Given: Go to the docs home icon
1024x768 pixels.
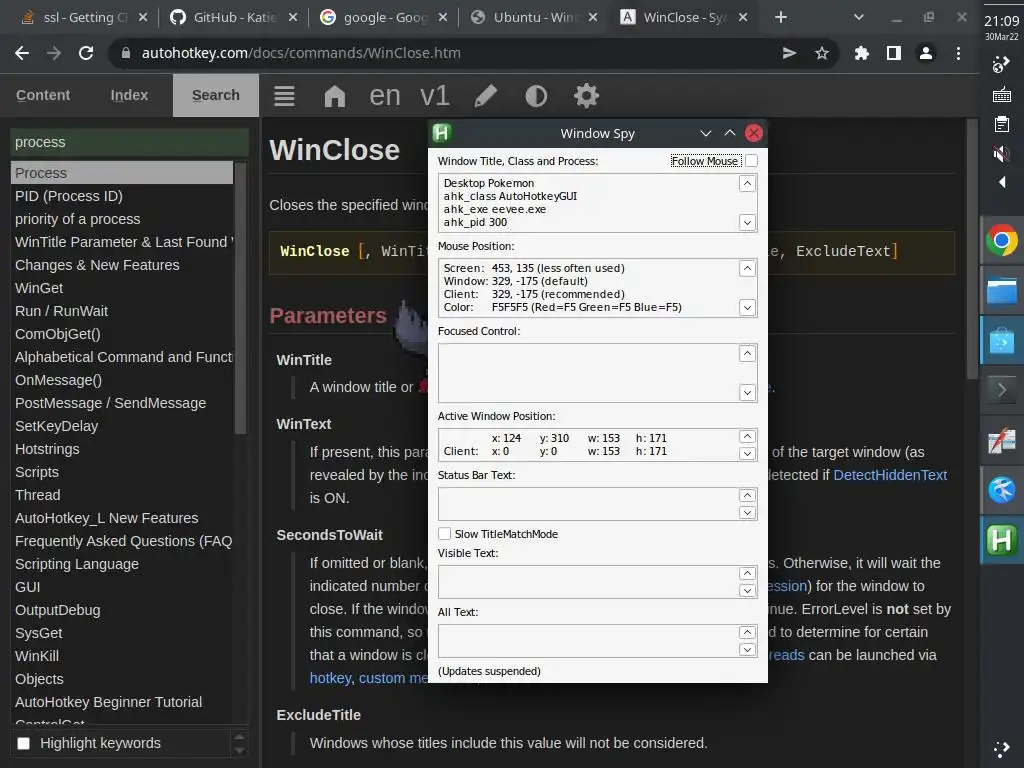Looking at the screenshot, I should [x=334, y=96].
